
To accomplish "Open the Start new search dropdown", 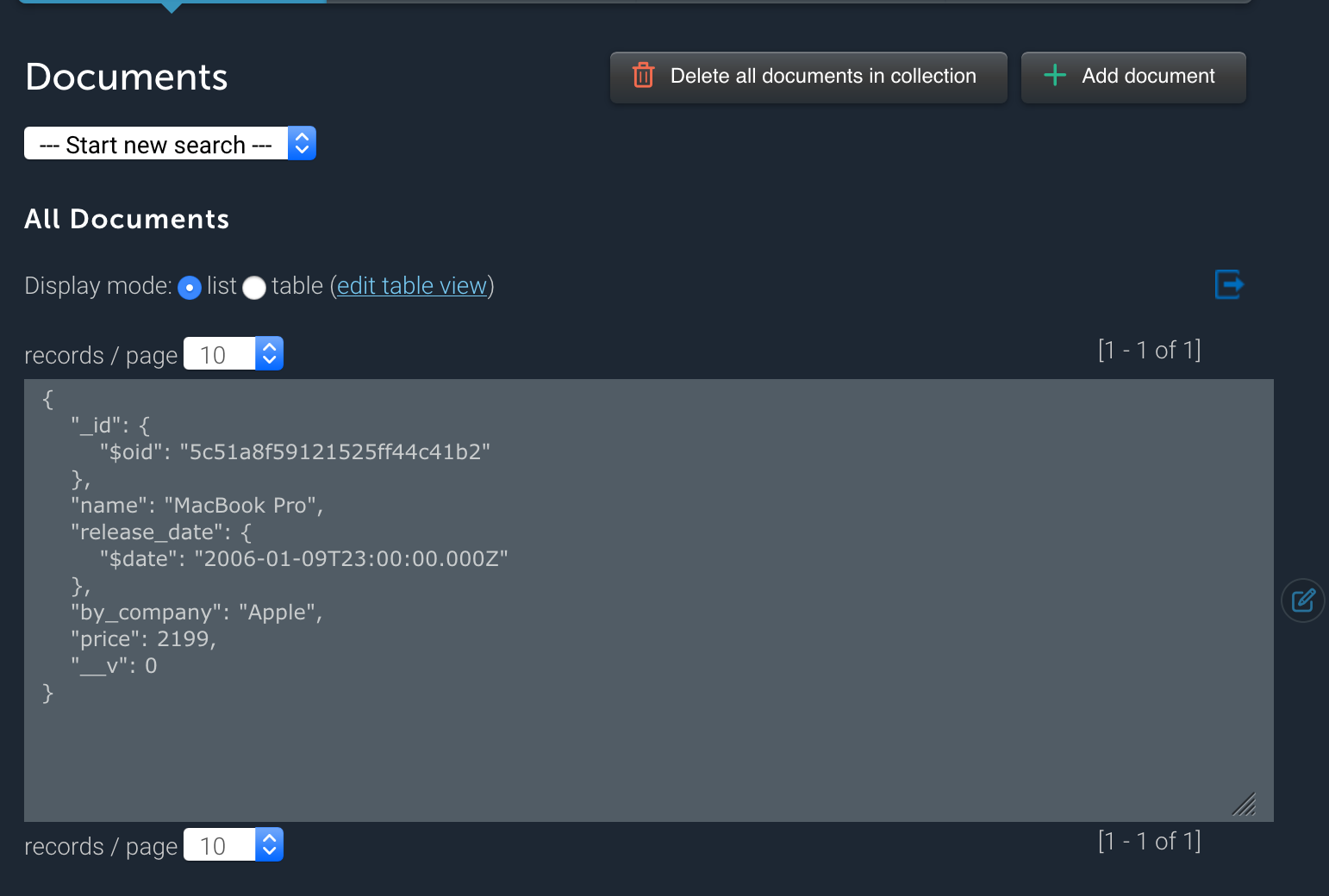I will [x=170, y=144].
